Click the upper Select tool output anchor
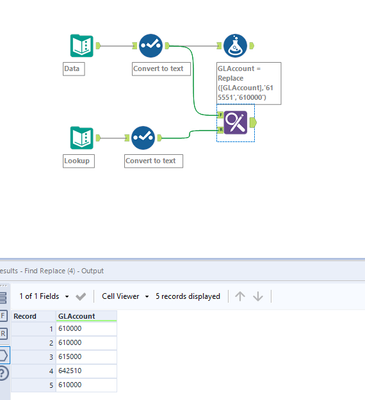365x400 pixels. (x=167, y=46)
